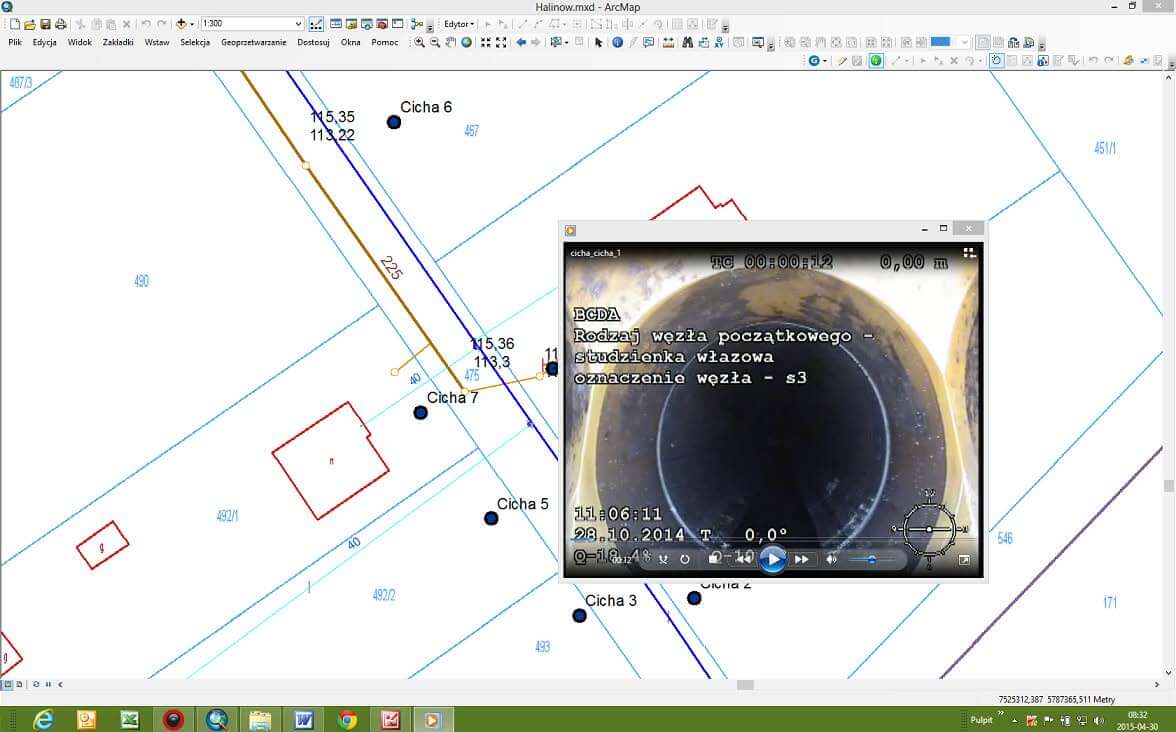Open the ArcToolbox window
The width and height of the screenshot is (1176, 732).
382,24
